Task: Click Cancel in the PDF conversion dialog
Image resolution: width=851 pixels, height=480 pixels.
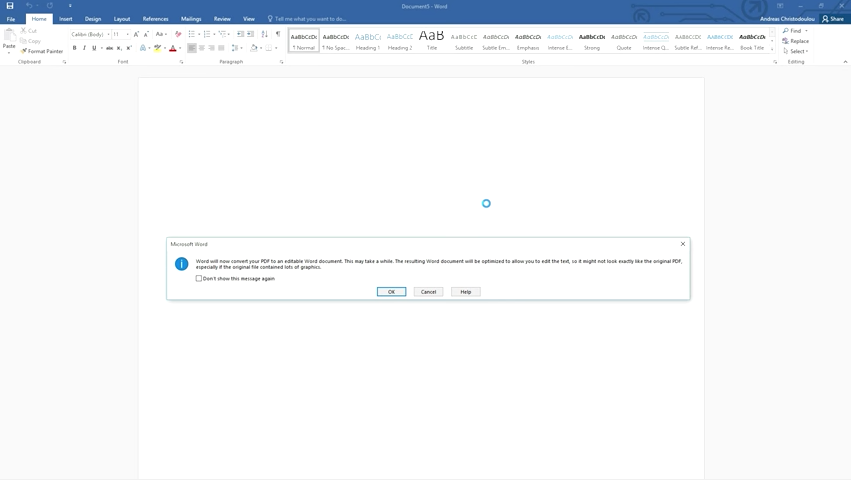Action: point(428,292)
